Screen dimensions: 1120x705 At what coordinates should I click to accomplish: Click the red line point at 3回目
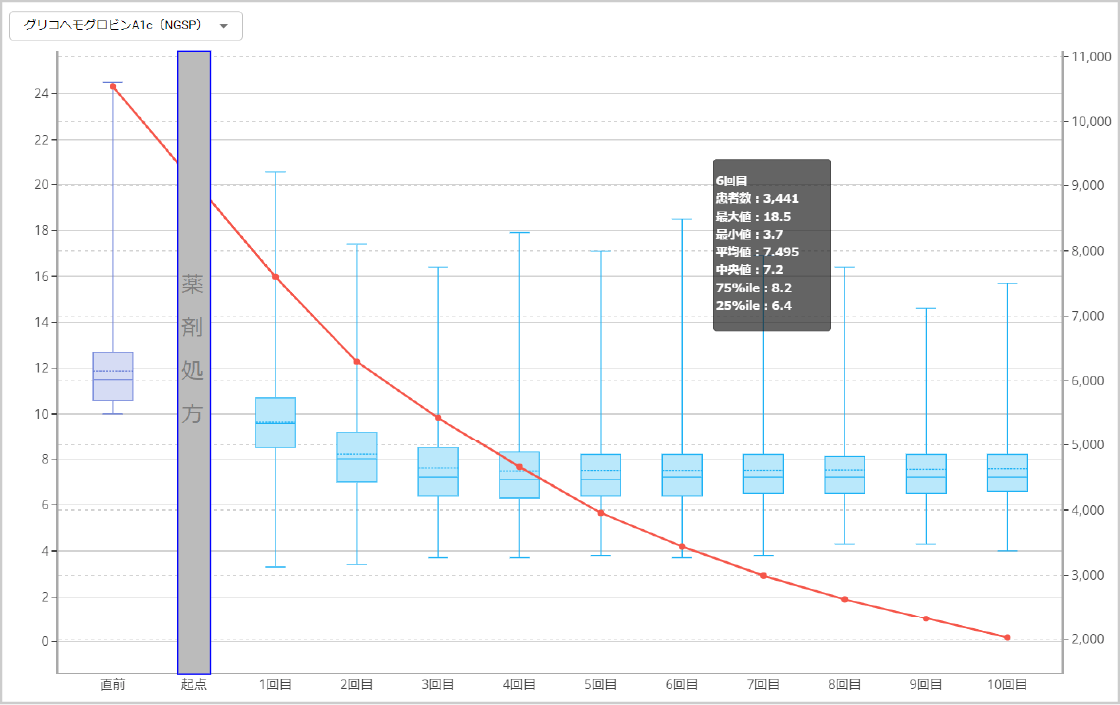pyautogui.click(x=438, y=418)
